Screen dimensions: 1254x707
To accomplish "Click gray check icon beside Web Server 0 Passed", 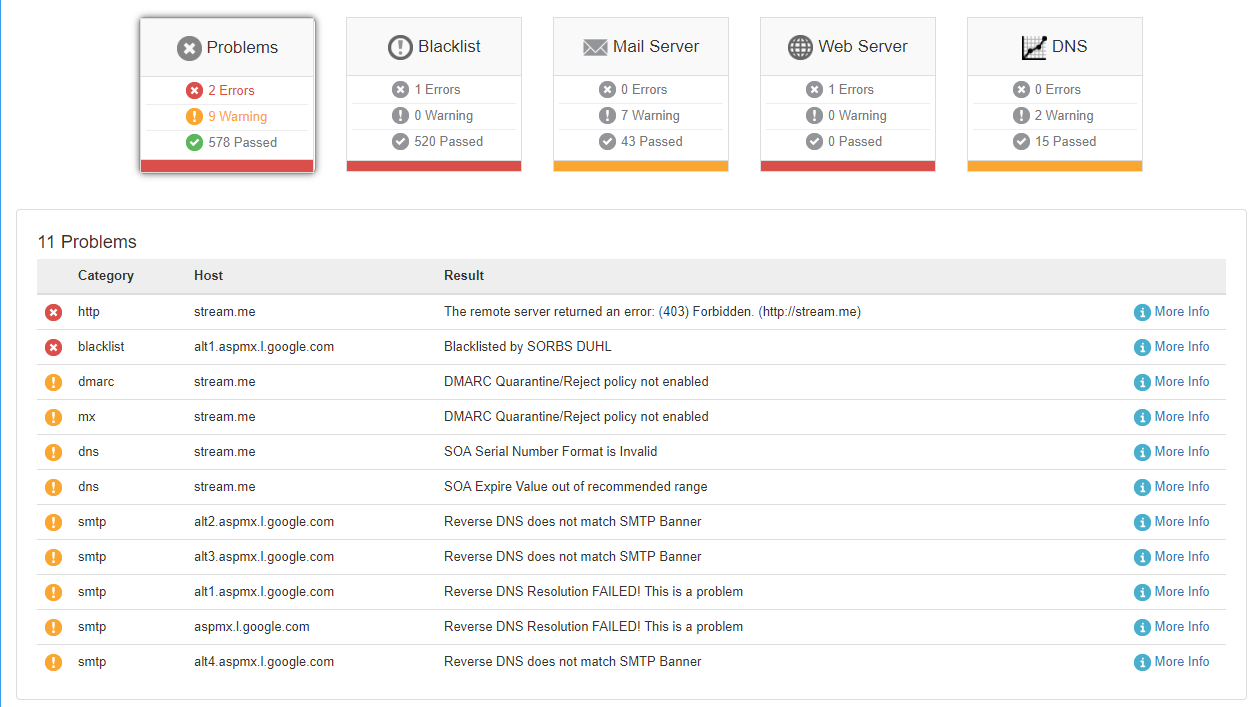I will (814, 142).
